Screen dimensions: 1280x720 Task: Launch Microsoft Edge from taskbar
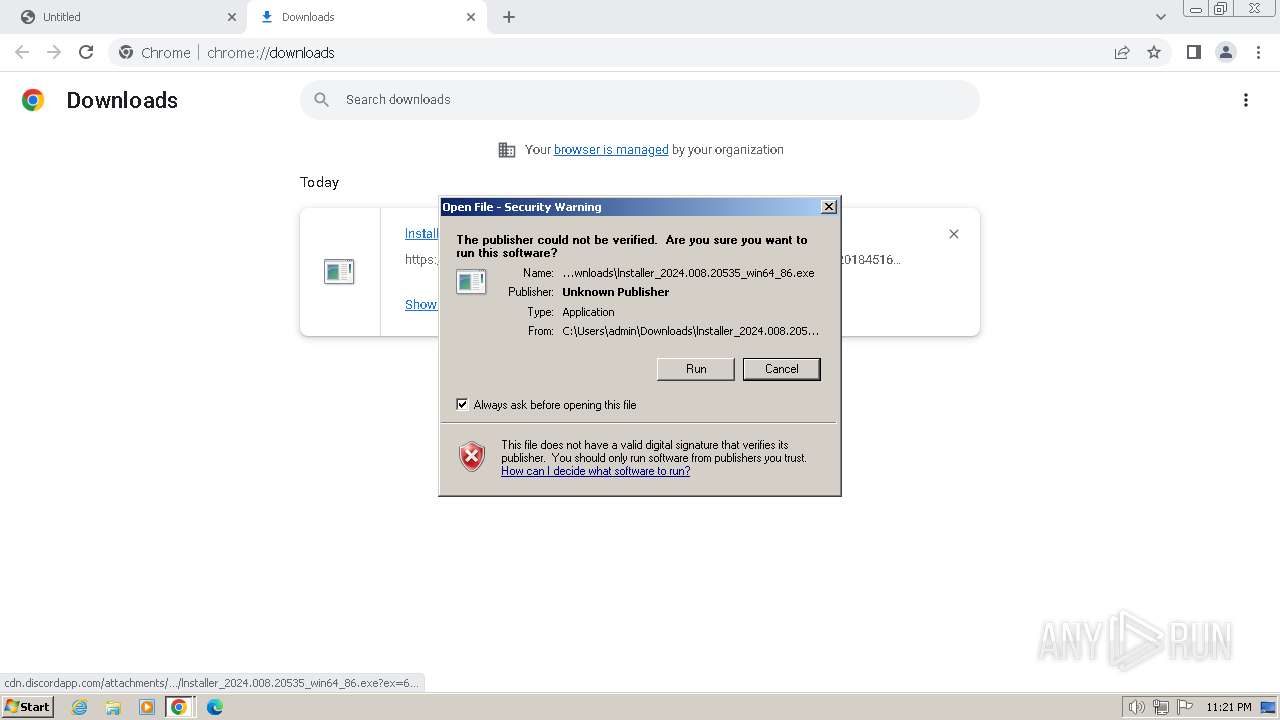point(214,707)
